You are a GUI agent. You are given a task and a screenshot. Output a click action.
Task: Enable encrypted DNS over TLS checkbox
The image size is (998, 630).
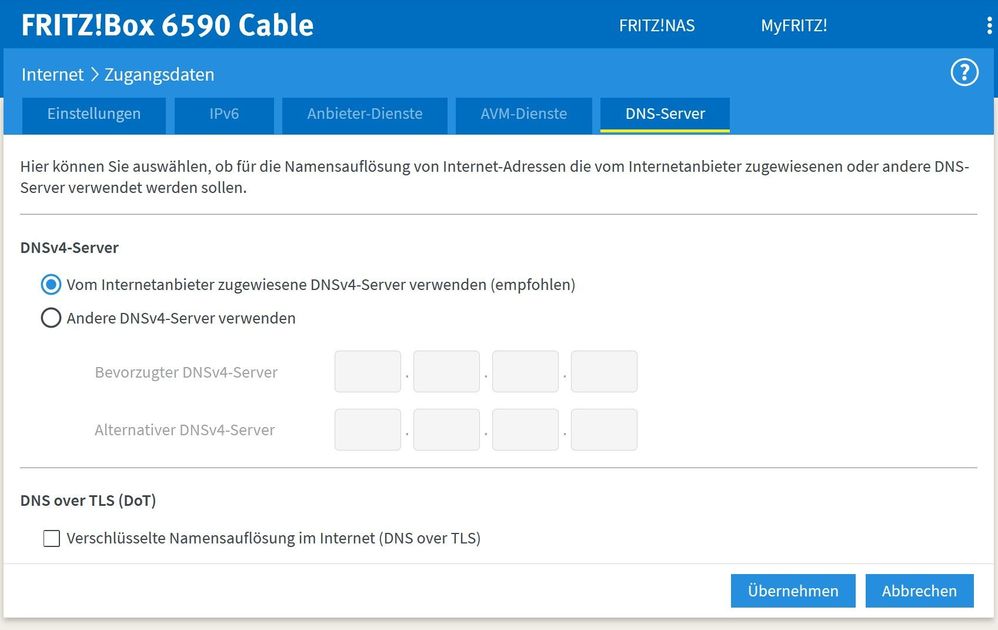[x=52, y=538]
